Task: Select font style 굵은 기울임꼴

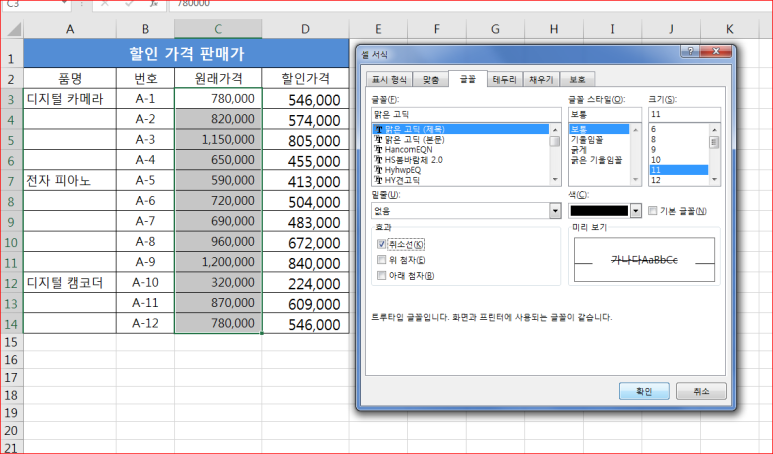Action: (x=599, y=160)
